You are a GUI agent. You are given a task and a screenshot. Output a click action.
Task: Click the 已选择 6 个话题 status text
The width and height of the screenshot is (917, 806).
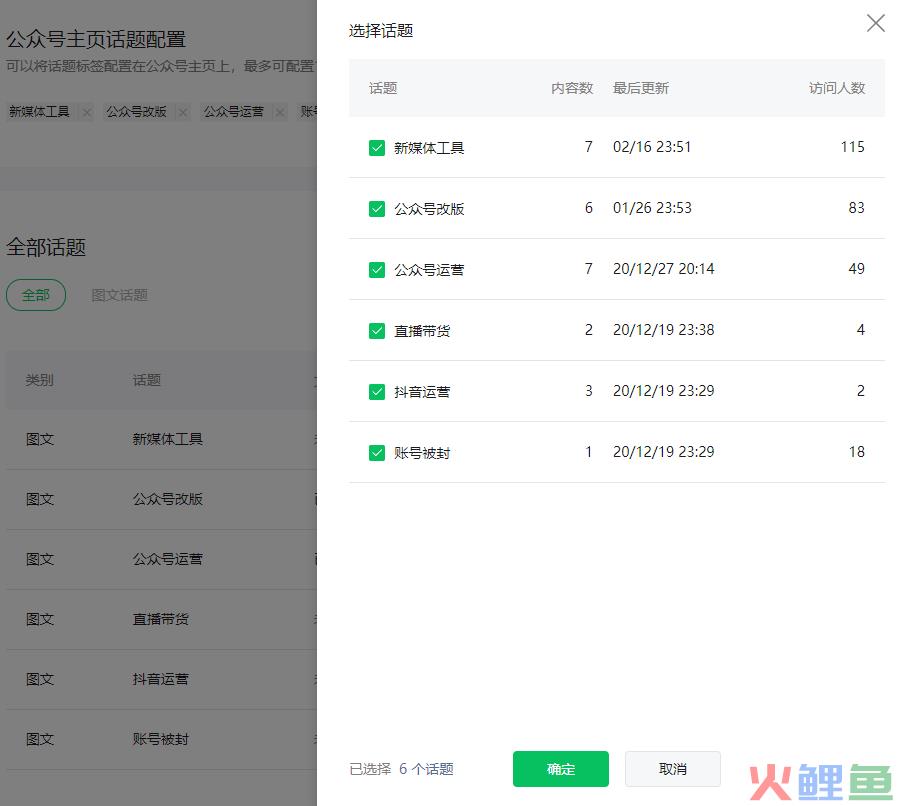[x=401, y=769]
